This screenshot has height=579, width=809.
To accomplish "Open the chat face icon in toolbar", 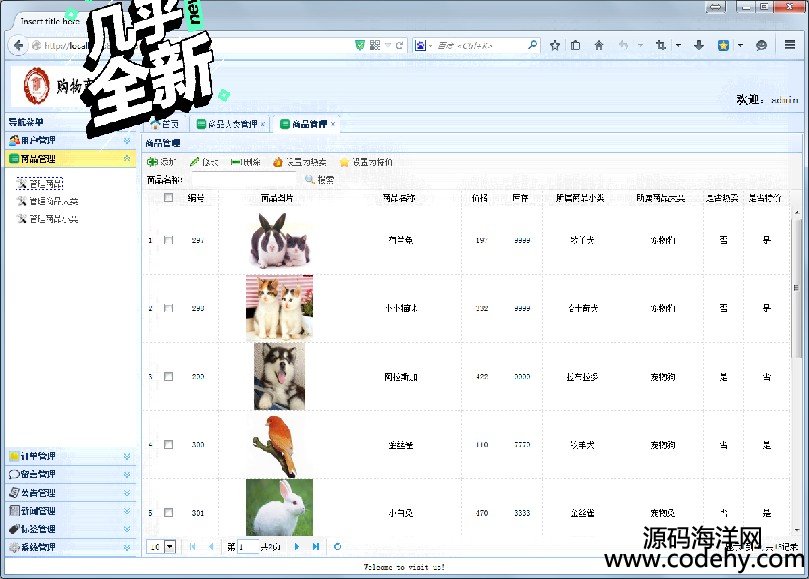I will (x=761, y=45).
